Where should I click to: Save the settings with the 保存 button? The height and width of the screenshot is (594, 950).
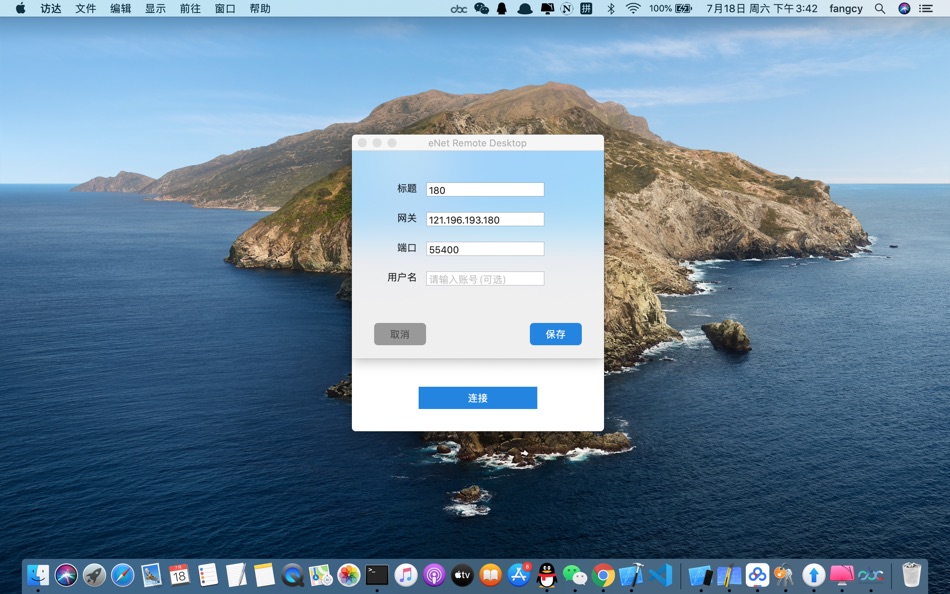(x=555, y=333)
